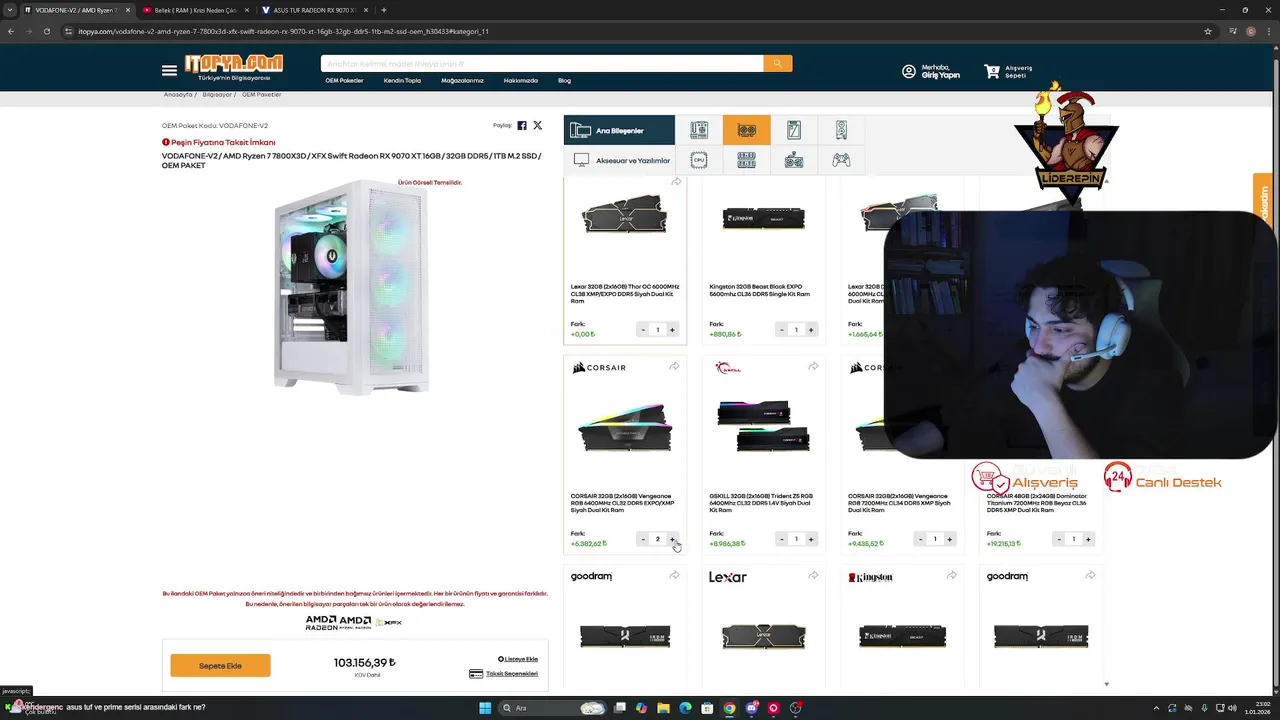Share the package on Facebook
The width and height of the screenshot is (1280, 720).
click(522, 126)
